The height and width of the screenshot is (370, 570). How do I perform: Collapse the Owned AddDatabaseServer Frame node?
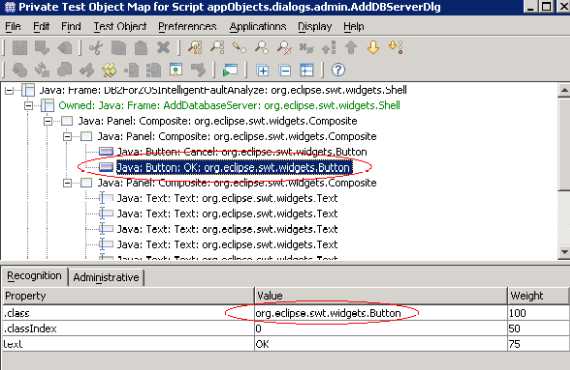pyautogui.click(x=28, y=106)
